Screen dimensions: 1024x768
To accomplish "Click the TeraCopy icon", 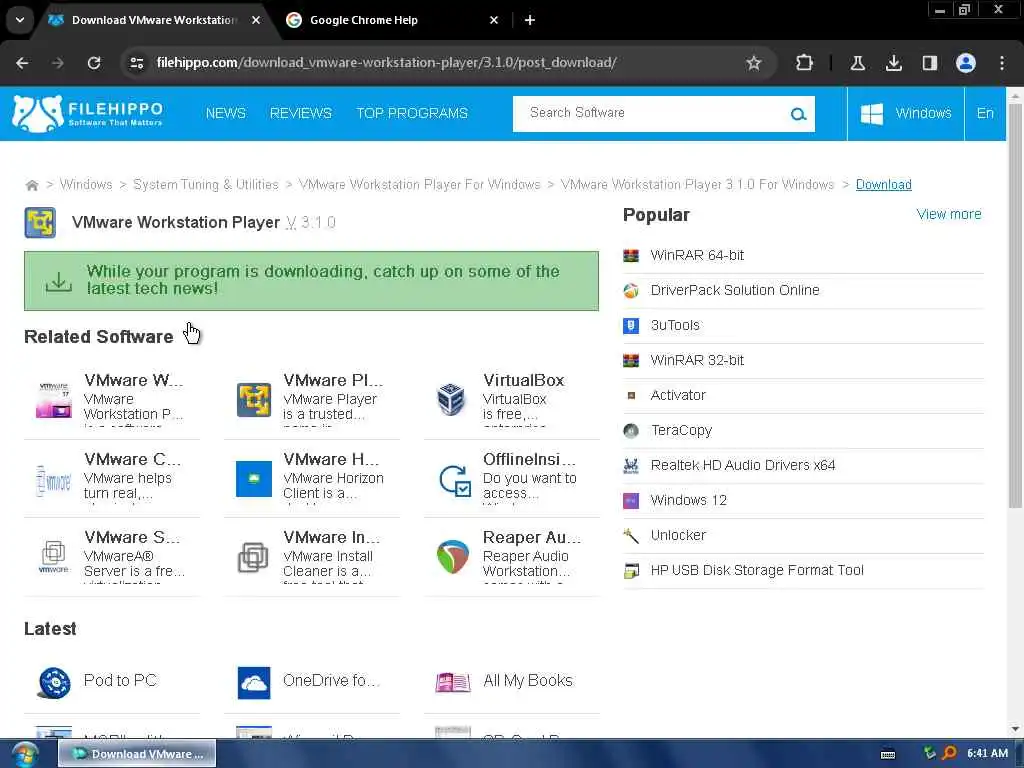I will [631, 430].
